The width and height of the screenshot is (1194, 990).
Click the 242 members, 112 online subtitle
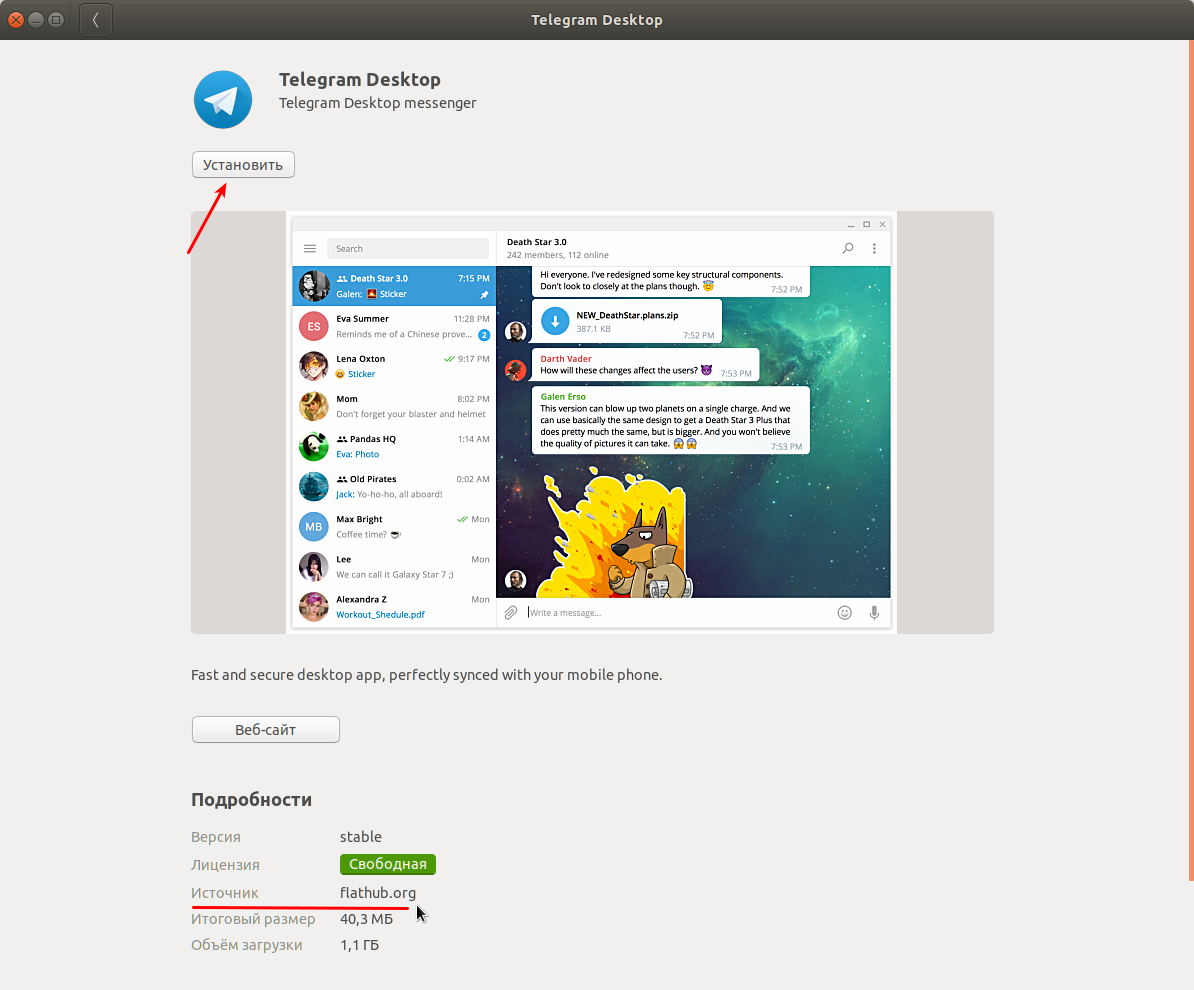(557, 255)
